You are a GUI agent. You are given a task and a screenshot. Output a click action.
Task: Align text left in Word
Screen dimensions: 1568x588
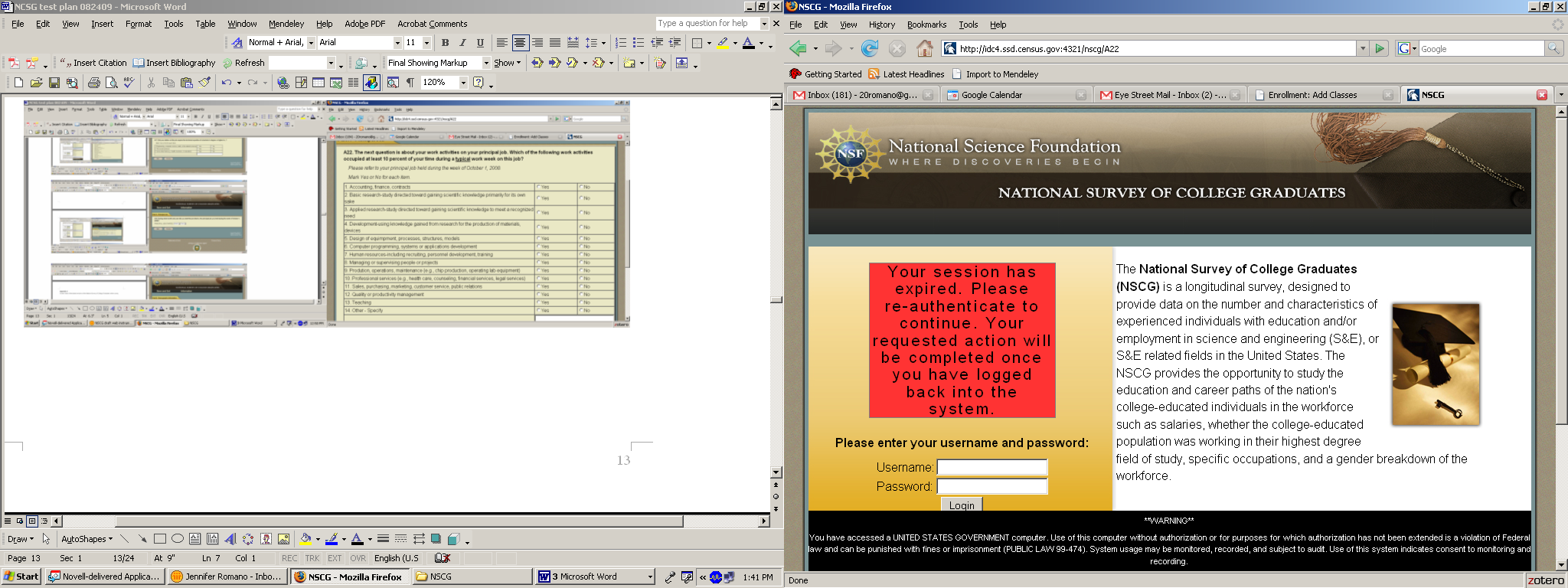(501, 43)
